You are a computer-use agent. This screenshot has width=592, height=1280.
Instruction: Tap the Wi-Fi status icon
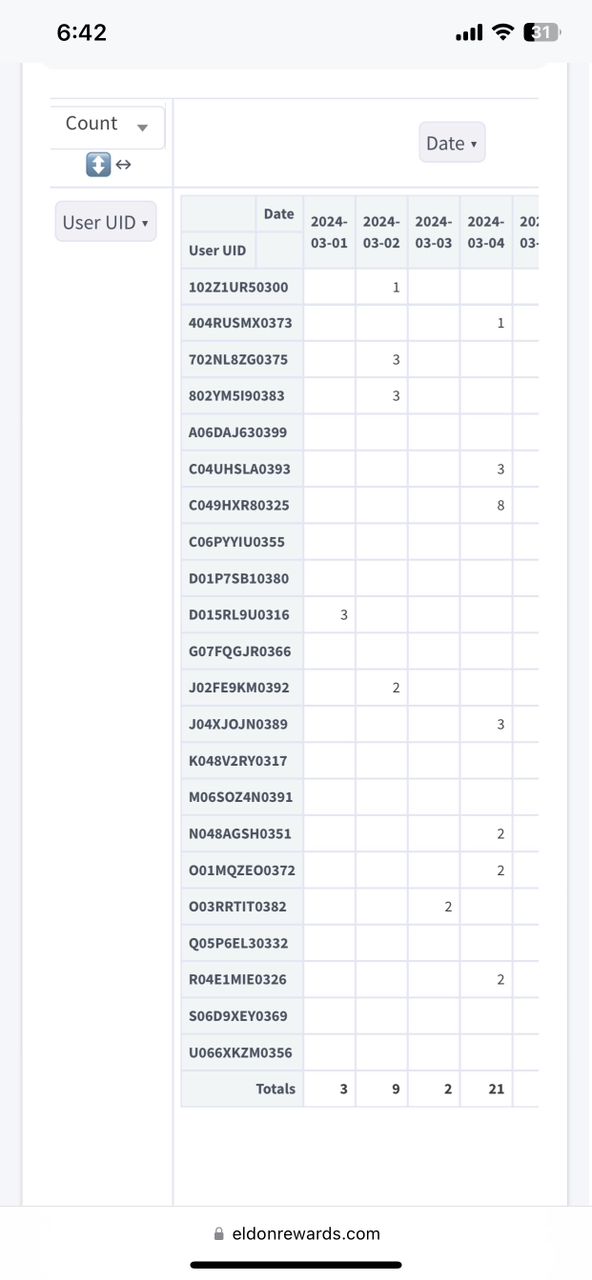pyautogui.click(x=502, y=33)
